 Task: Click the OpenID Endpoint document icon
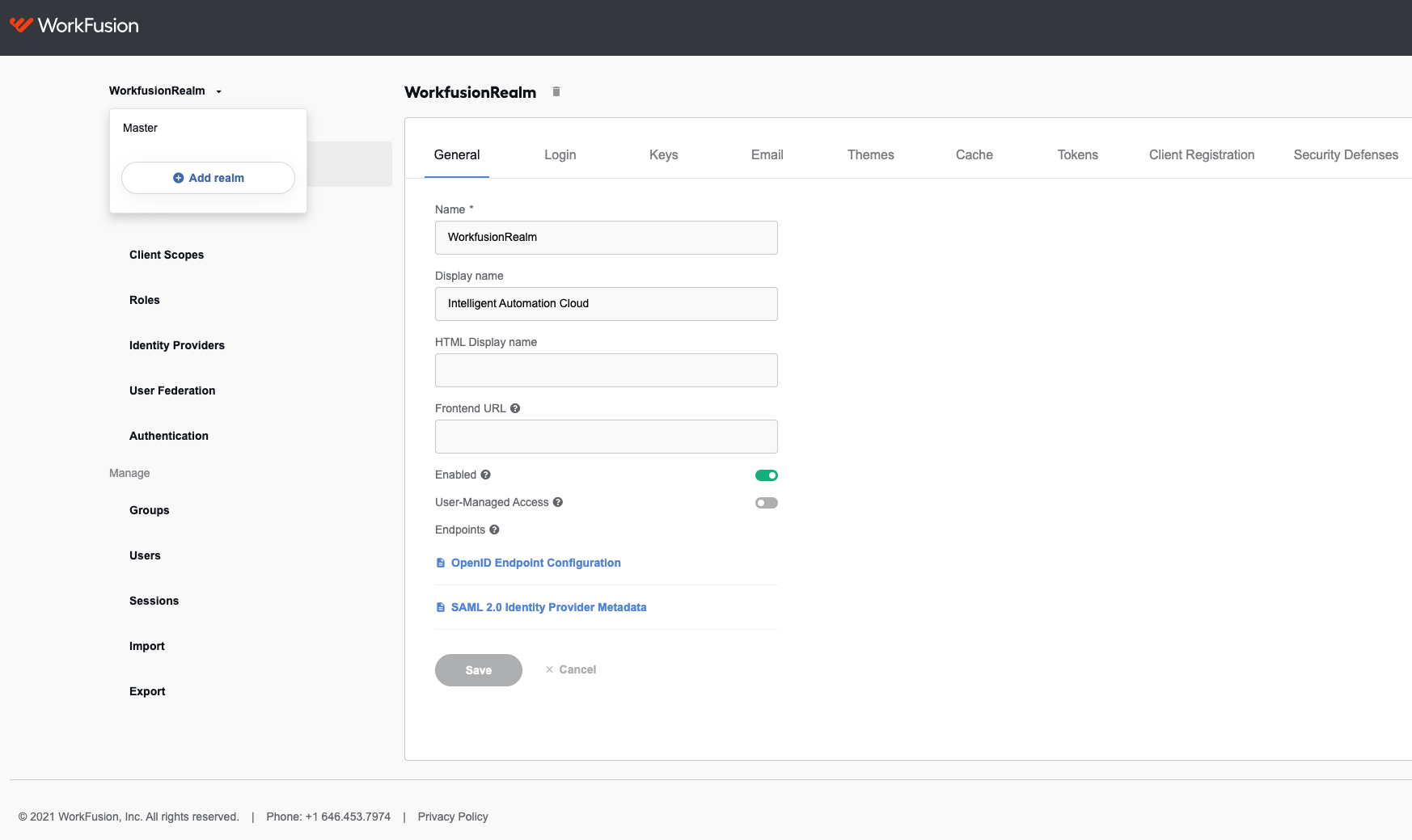click(441, 563)
